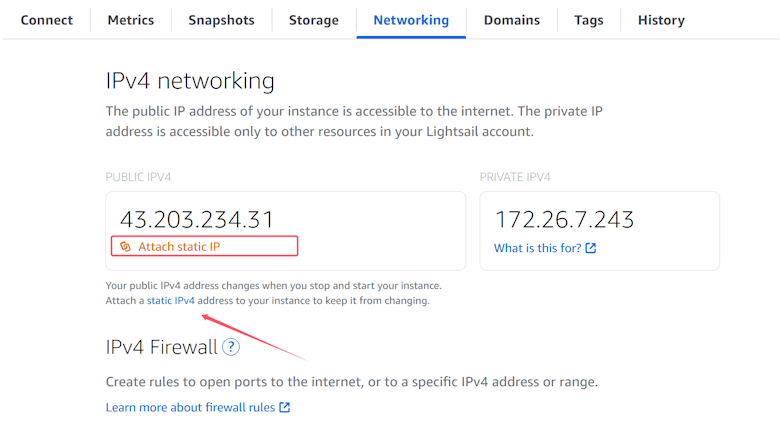The height and width of the screenshot is (427, 780).
Task: Open 'Learn more about firewall rules' link
Action: [191, 407]
